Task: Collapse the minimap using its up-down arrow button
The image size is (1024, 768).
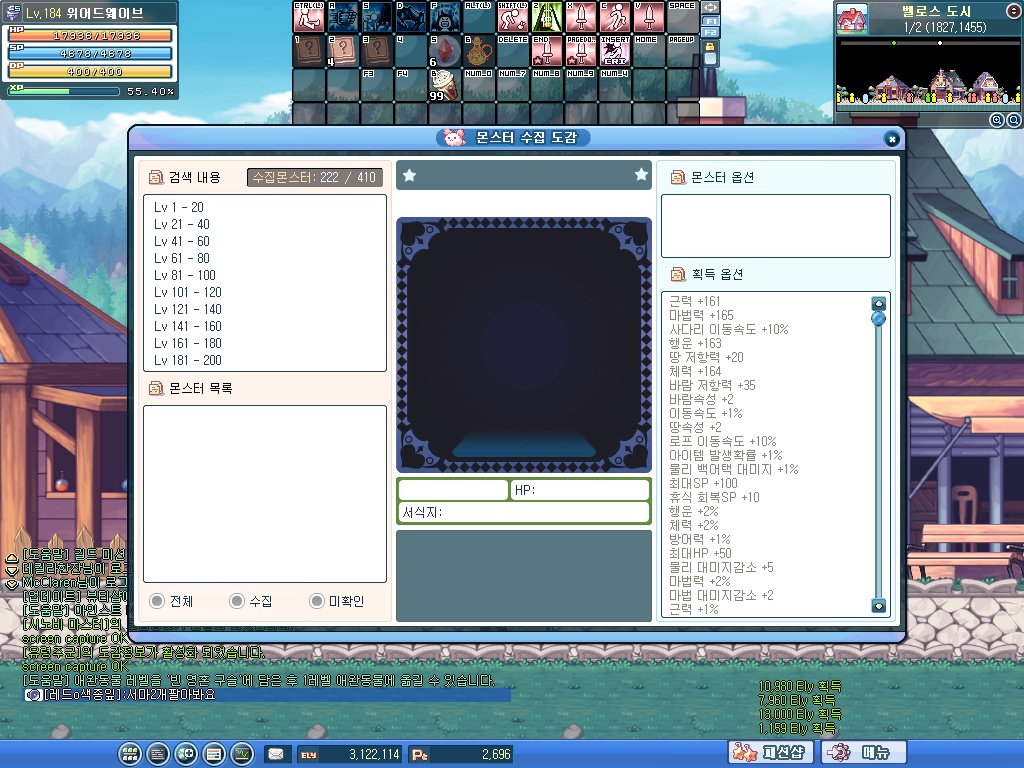Action: point(1013,11)
